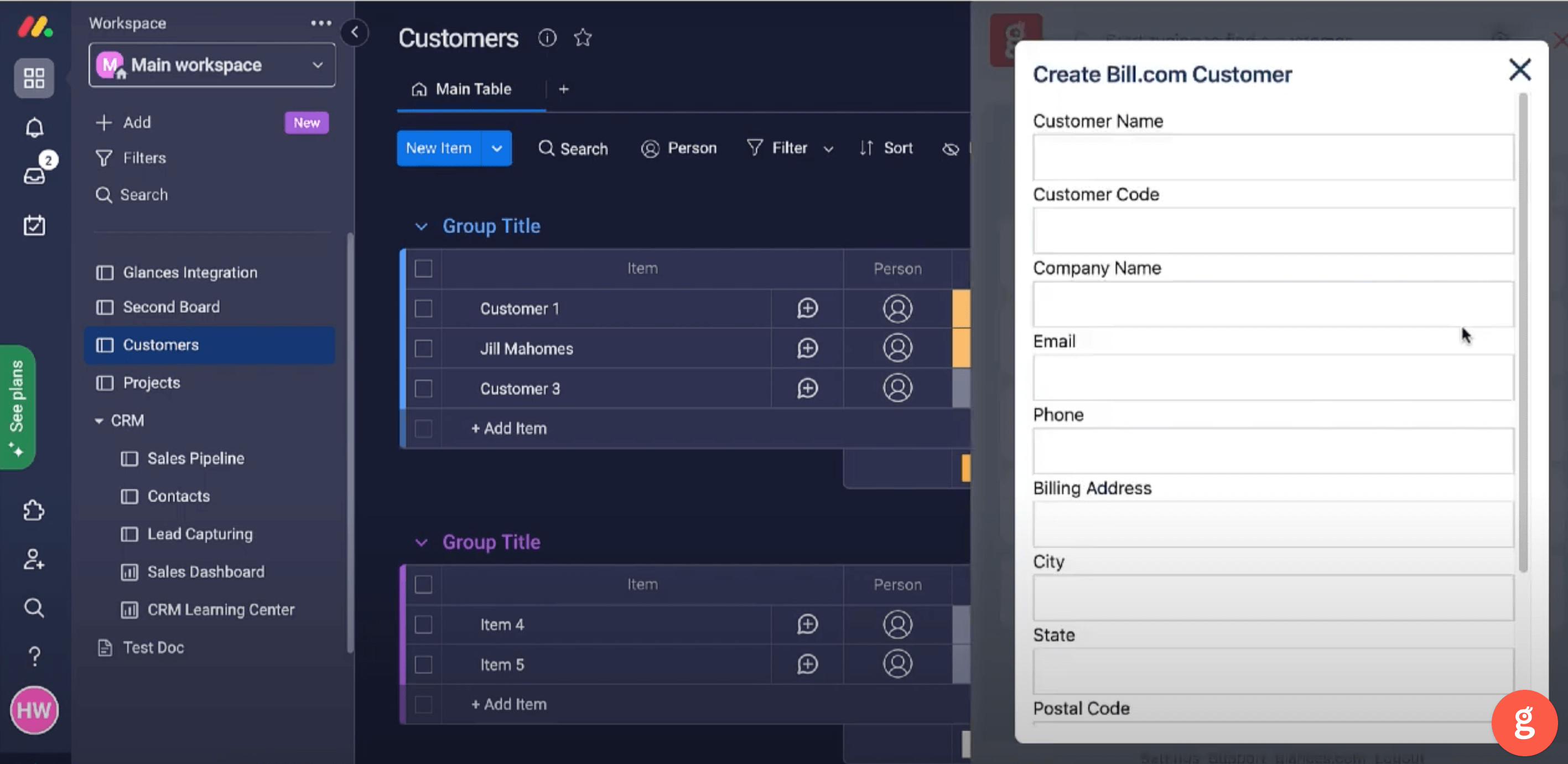Viewport: 1568px width, 764px height.
Task: Collapse the second Group Title
Action: tap(420, 542)
